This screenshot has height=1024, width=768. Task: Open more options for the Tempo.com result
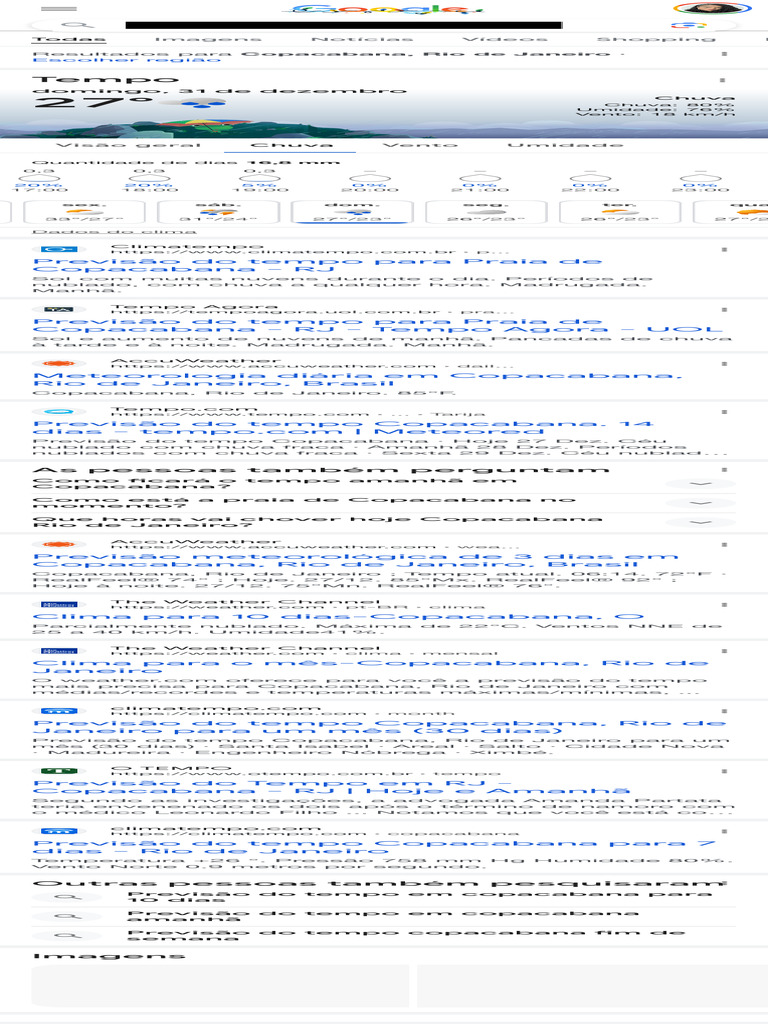tap(724, 412)
